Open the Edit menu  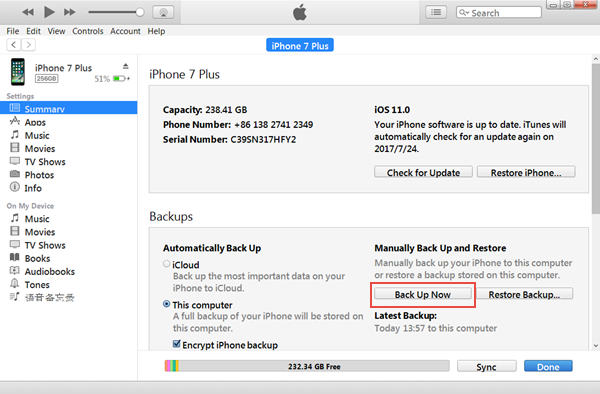[33, 31]
